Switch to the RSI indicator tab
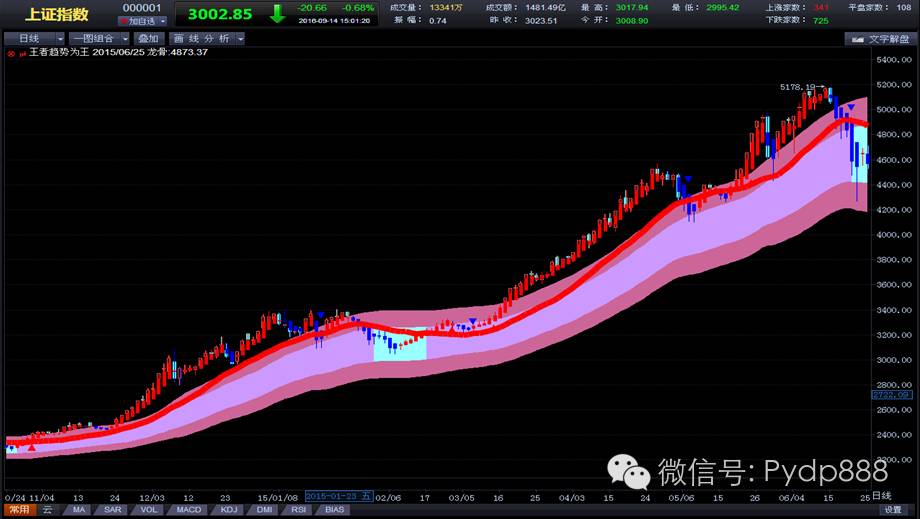Screen dimensions: 920x519 299,510
